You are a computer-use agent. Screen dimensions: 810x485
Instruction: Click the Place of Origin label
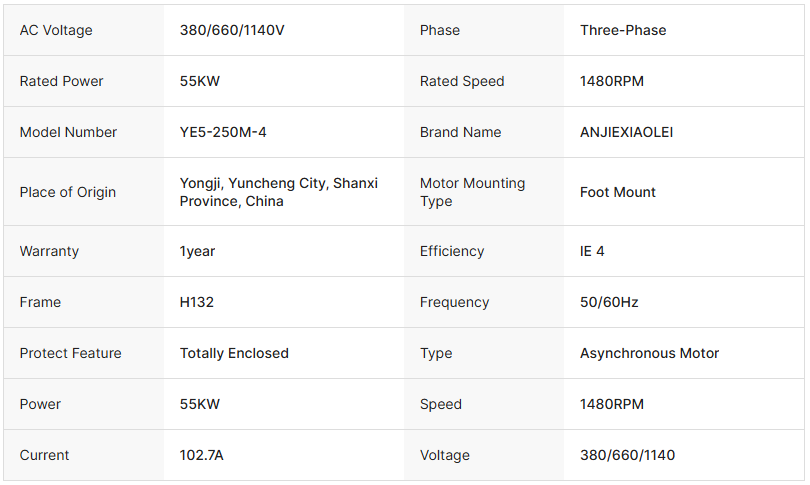click(x=68, y=192)
